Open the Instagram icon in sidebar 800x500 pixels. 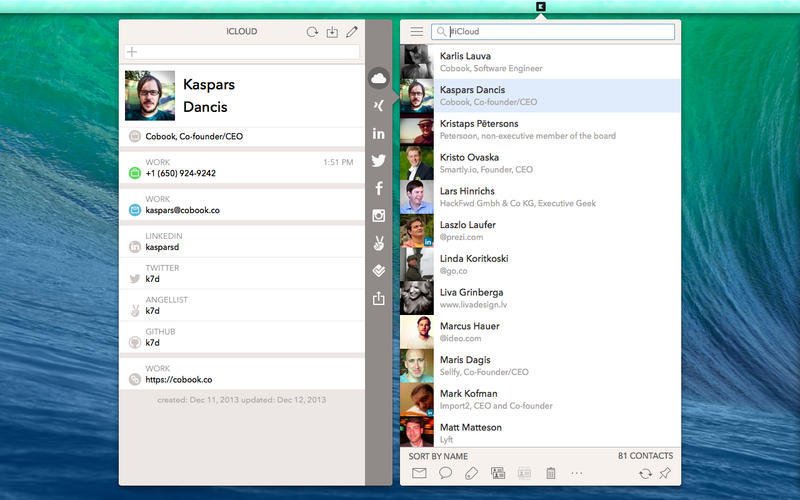coord(379,215)
